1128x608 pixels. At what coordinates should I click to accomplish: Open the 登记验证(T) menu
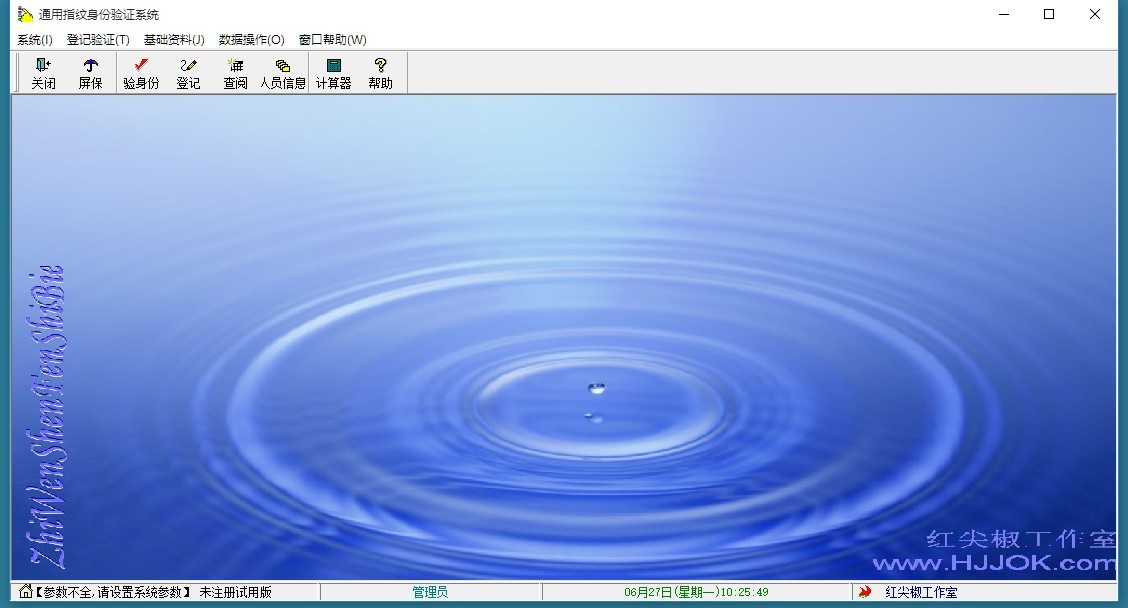[x=99, y=40]
